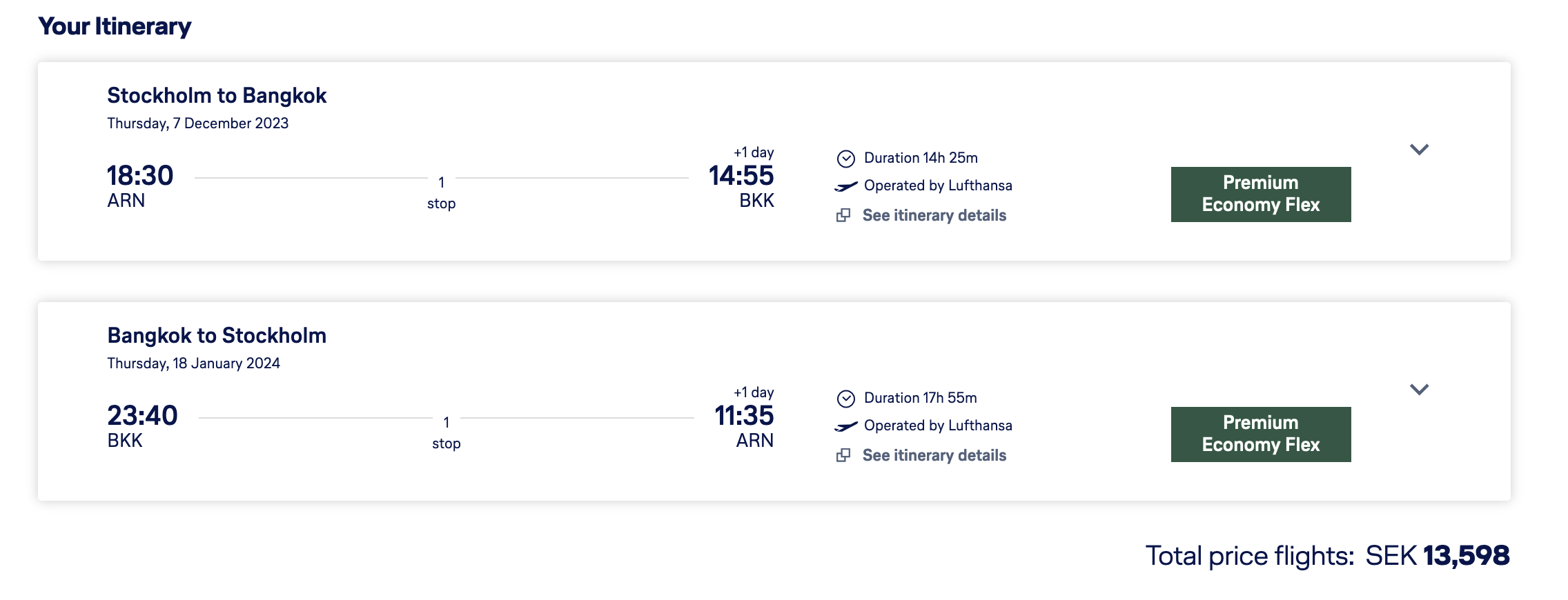Click the external-link icon on the Stockholm to Bangkok card
Screen dimensions: 1568x600
[843, 215]
